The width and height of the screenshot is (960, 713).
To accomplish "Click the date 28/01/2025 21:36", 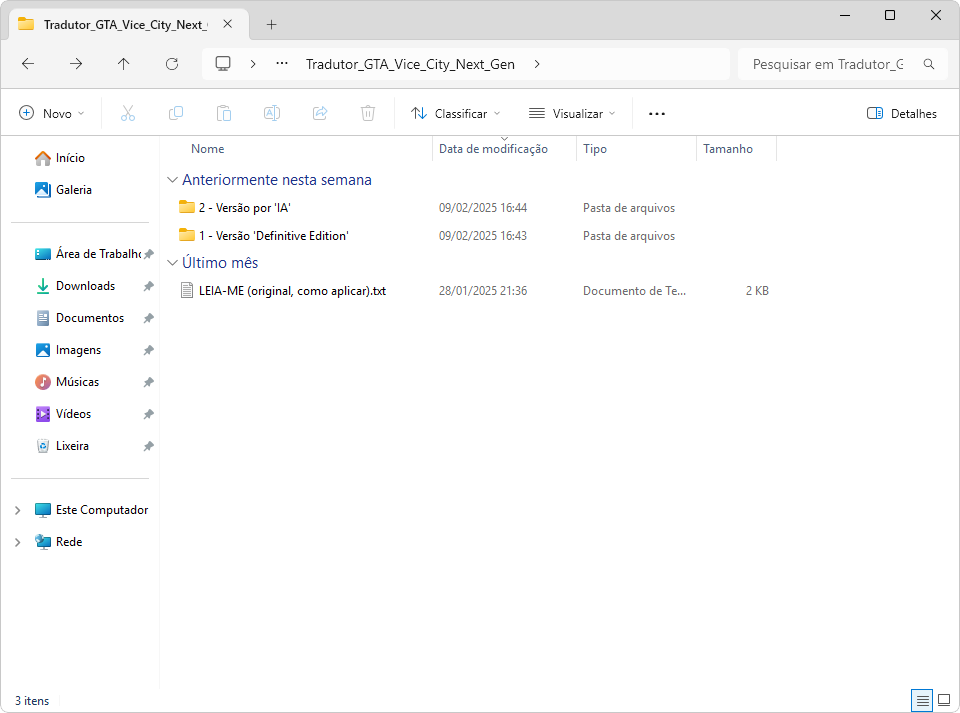I will pos(483,291).
